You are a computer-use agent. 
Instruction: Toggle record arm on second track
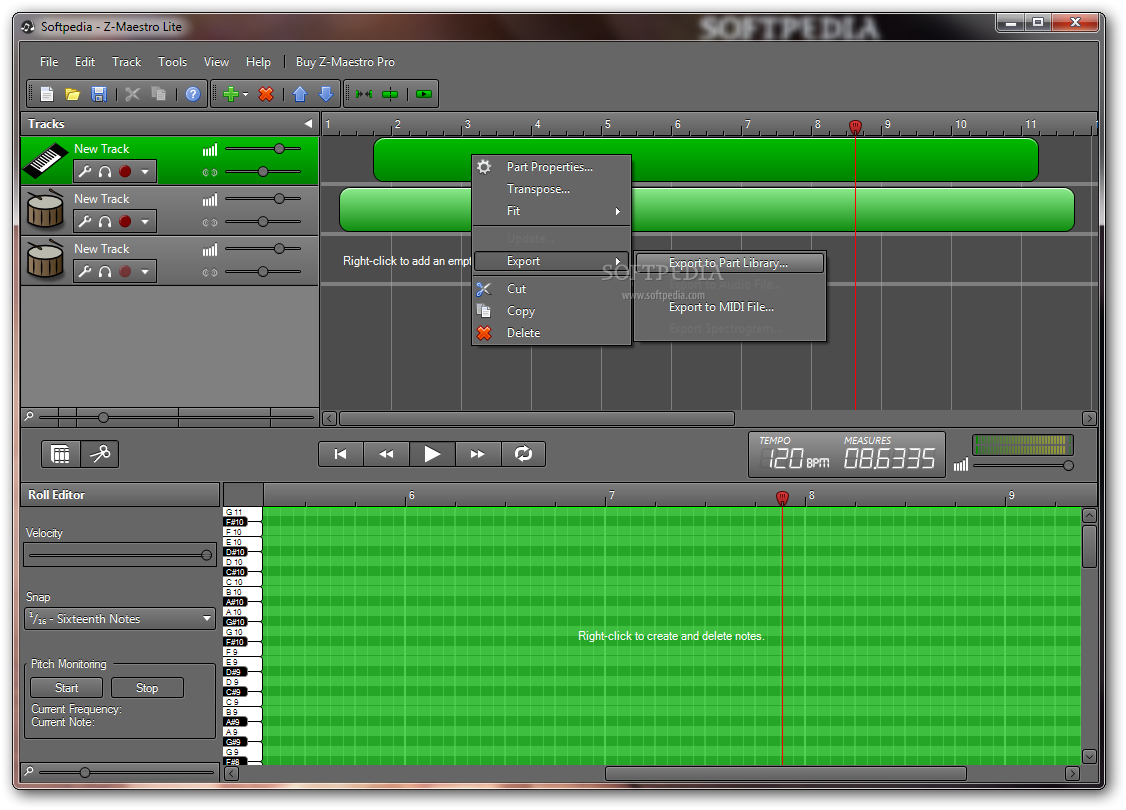point(125,222)
